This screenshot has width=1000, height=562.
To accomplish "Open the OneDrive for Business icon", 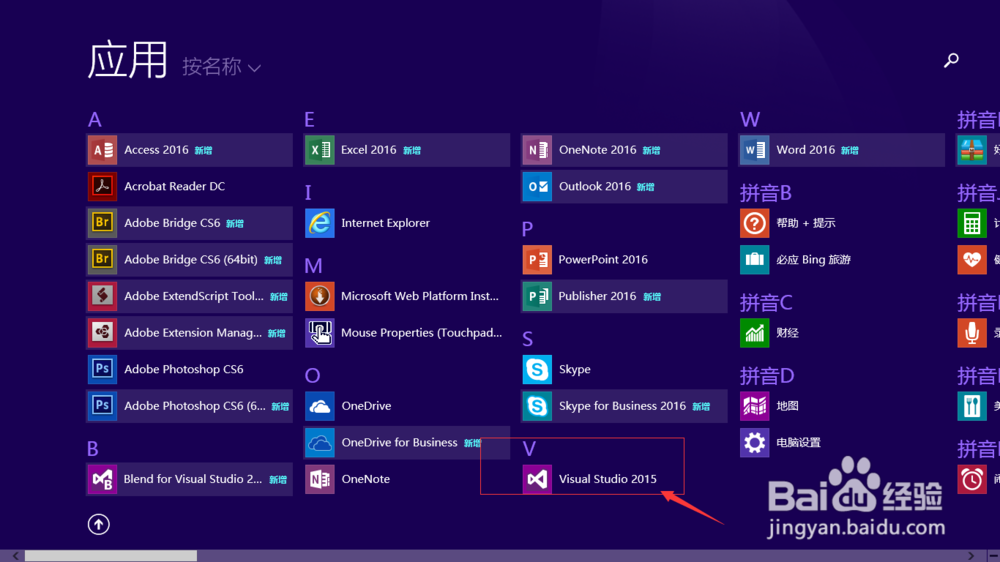I will [320, 443].
